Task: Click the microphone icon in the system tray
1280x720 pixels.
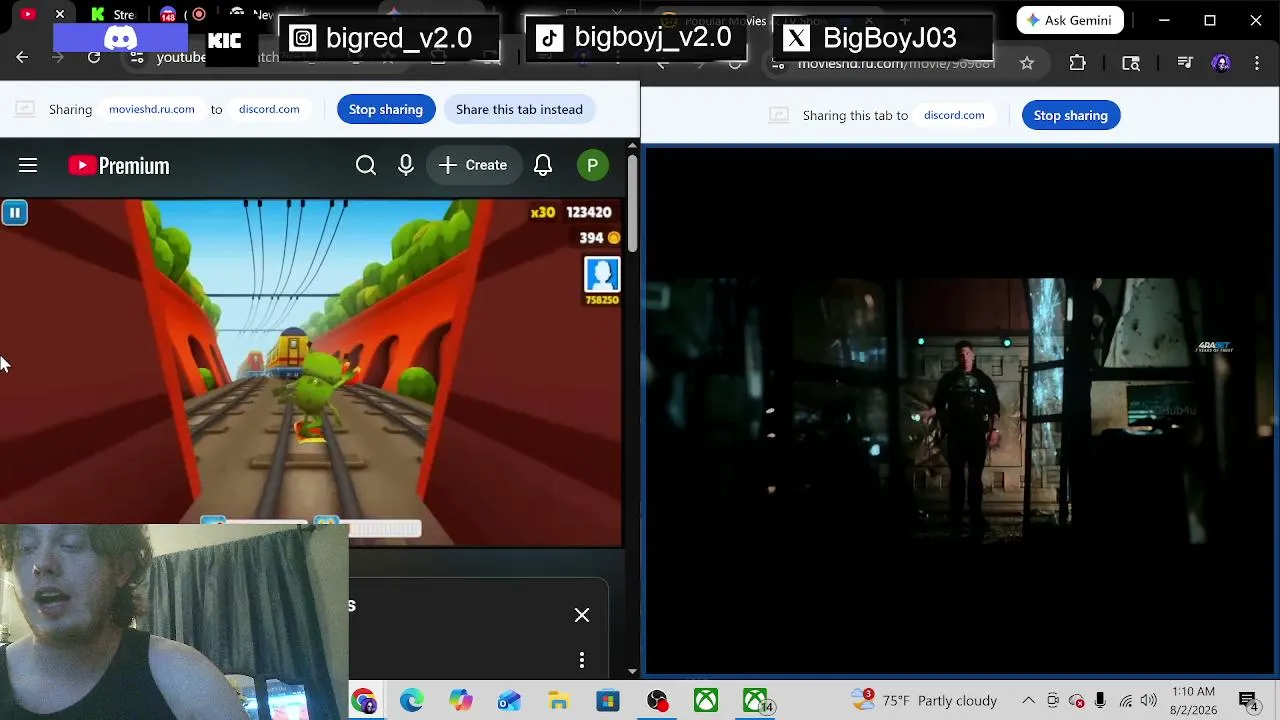Action: pyautogui.click(x=1100, y=701)
